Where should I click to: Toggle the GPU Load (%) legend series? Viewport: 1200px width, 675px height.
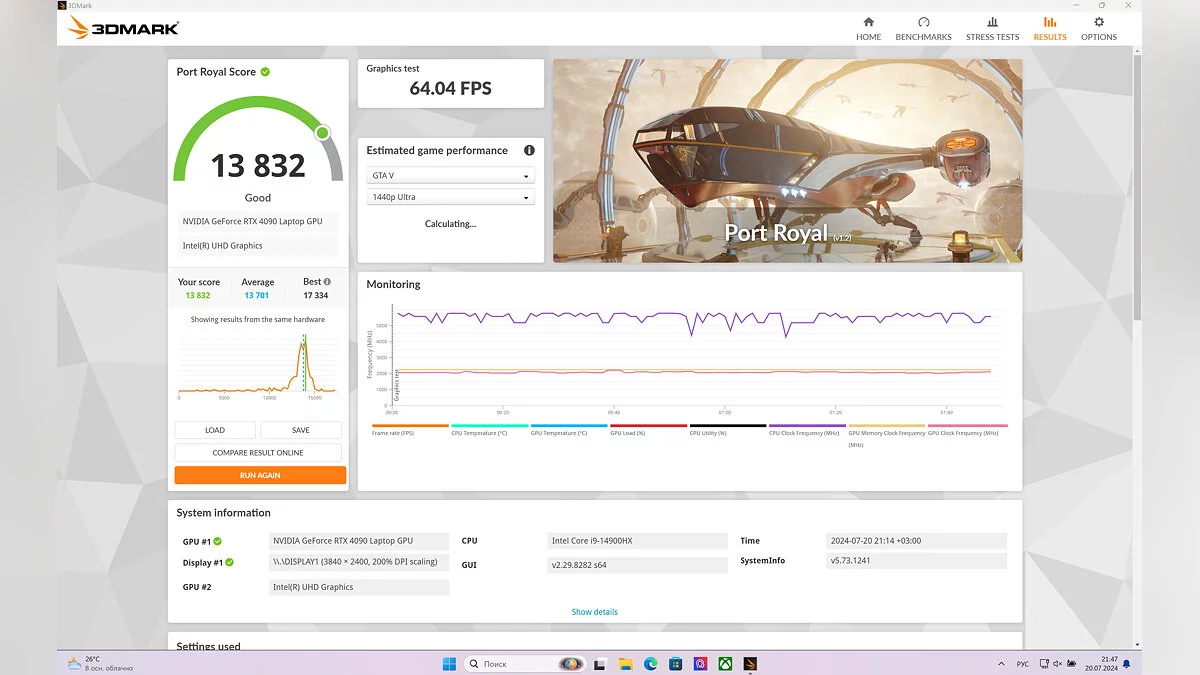(x=648, y=426)
